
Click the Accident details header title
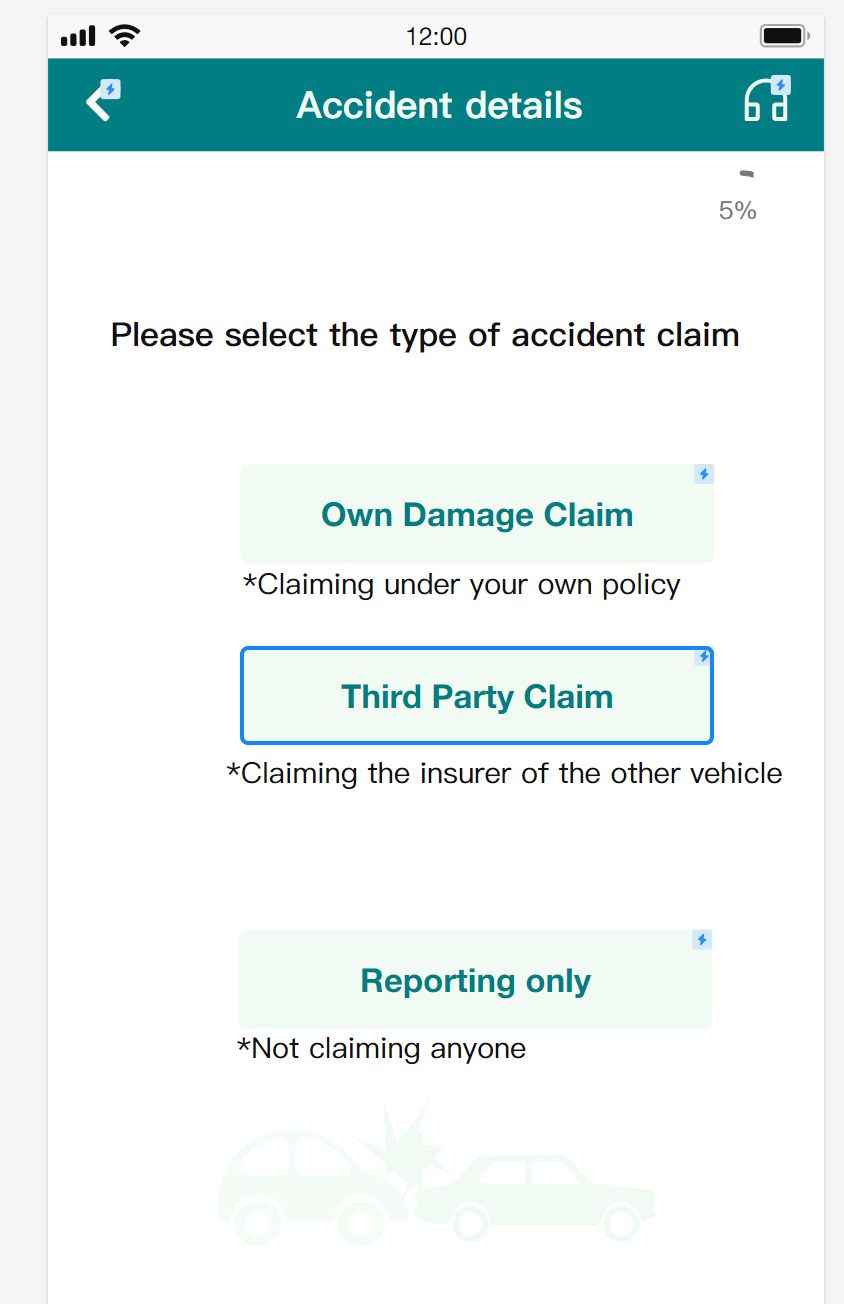pos(439,105)
